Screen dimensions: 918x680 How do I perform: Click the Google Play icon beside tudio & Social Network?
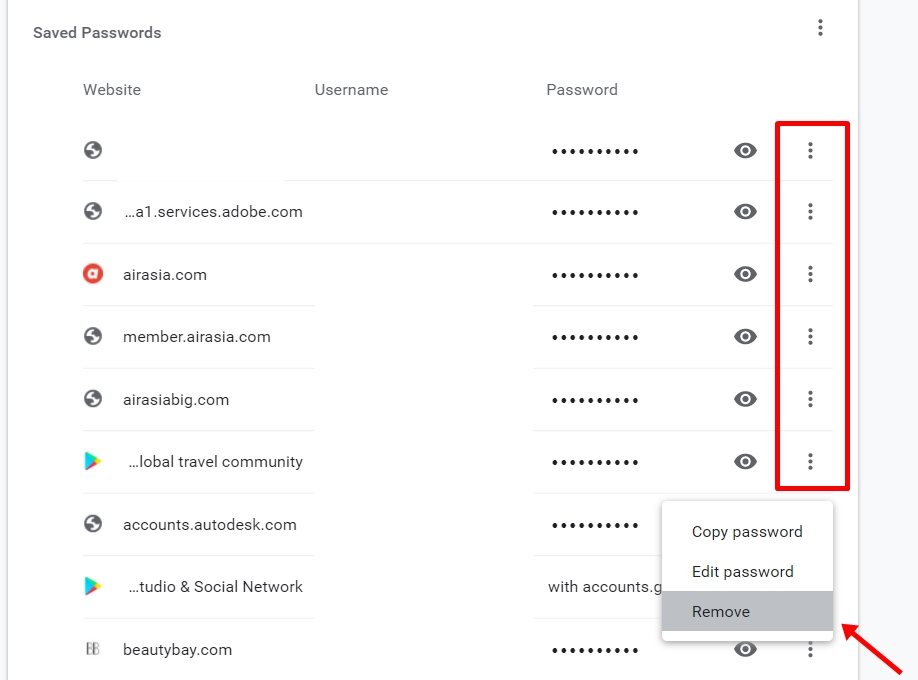(93, 586)
